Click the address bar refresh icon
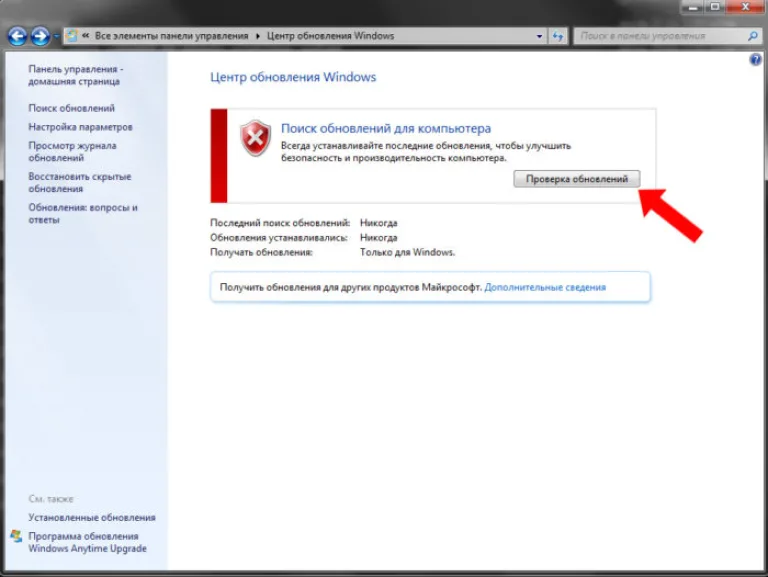This screenshot has width=768, height=577. [x=557, y=36]
